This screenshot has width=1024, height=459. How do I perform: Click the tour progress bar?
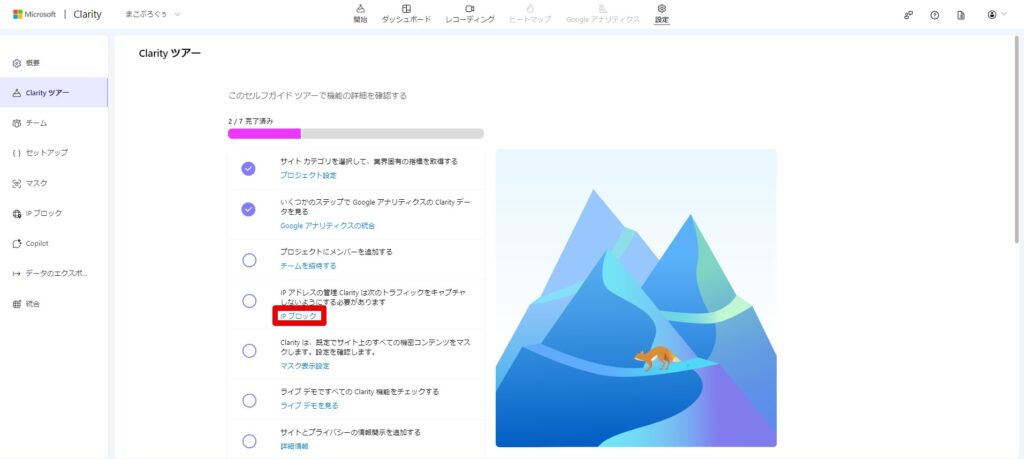[355, 134]
